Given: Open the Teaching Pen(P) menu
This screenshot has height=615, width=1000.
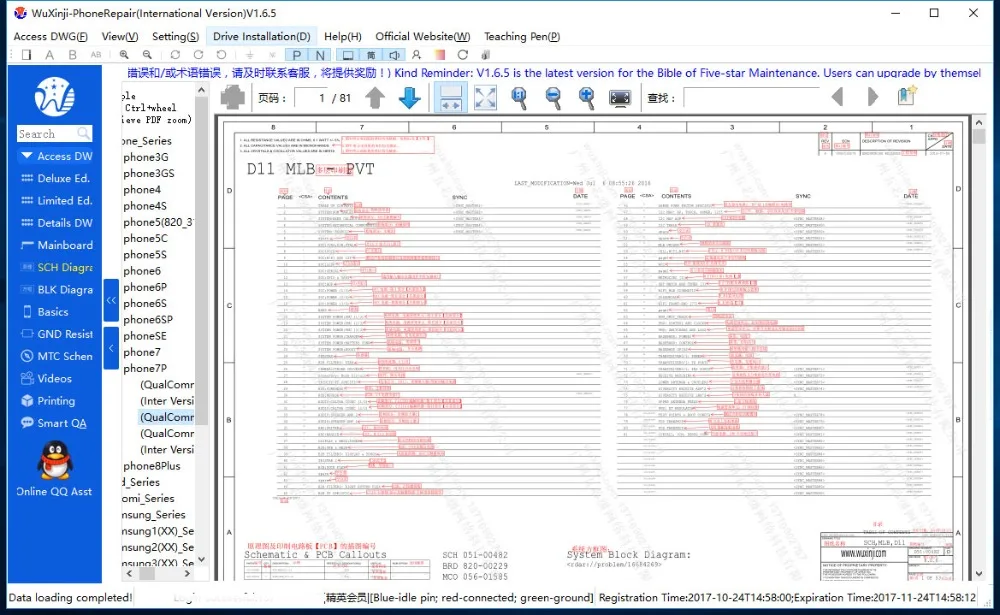Looking at the screenshot, I should pyautogui.click(x=522, y=36).
